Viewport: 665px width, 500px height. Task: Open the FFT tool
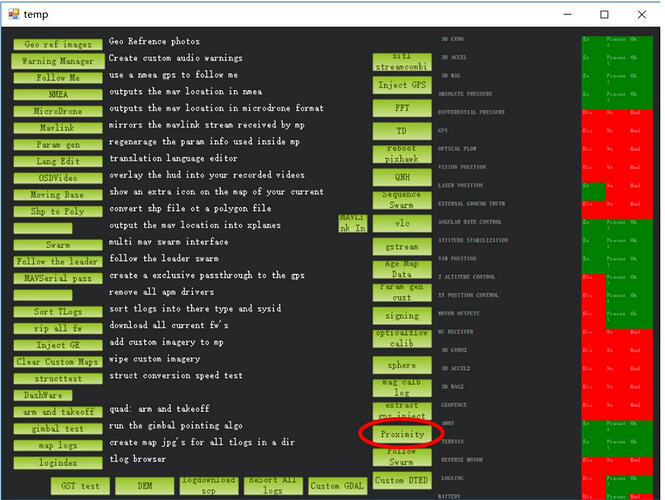[402, 108]
